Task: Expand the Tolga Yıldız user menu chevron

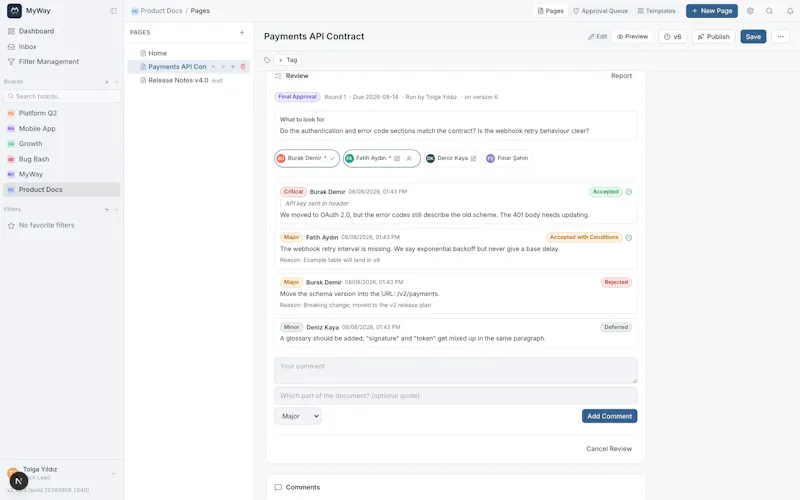Action: [113, 473]
